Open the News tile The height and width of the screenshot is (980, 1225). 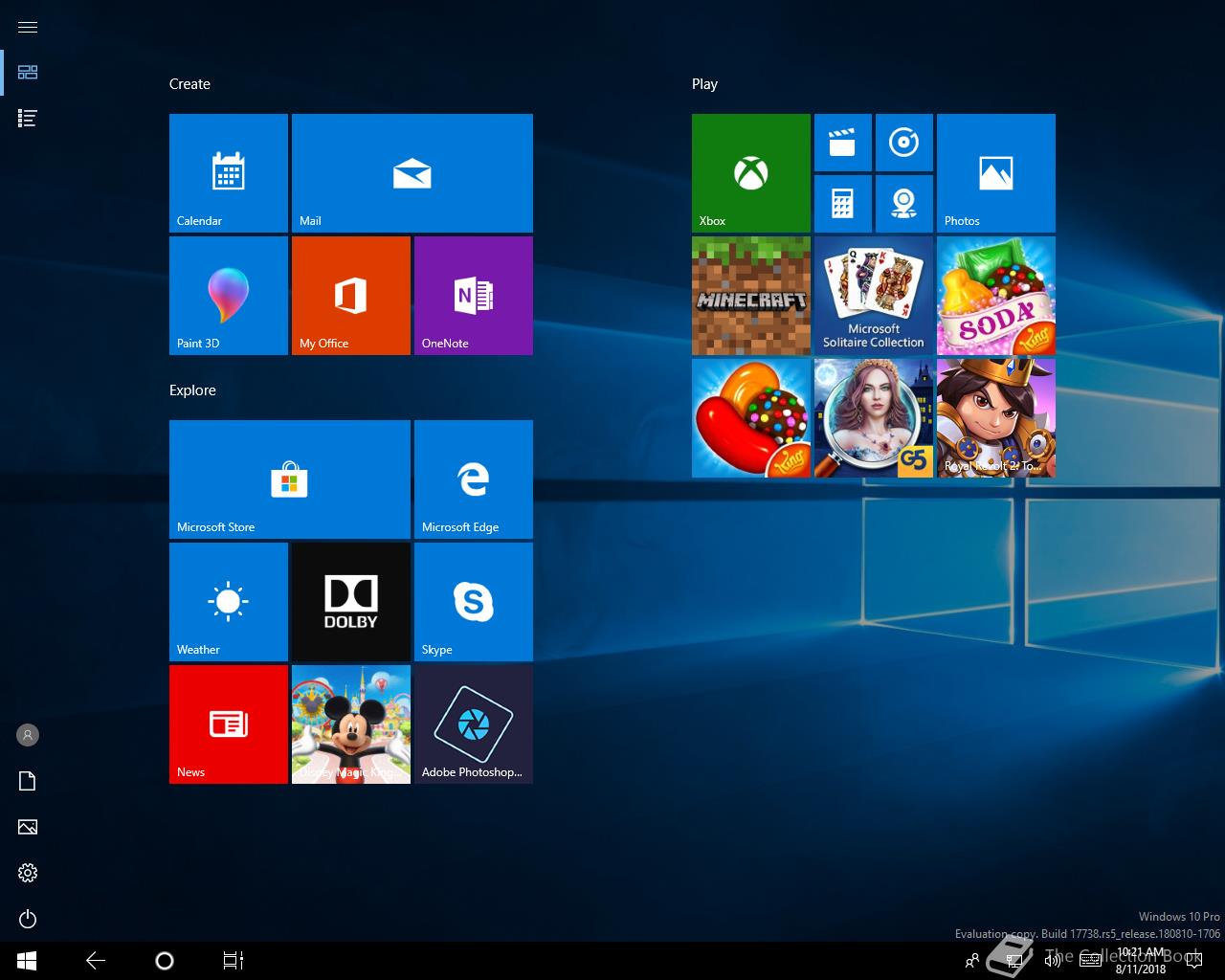coord(229,724)
